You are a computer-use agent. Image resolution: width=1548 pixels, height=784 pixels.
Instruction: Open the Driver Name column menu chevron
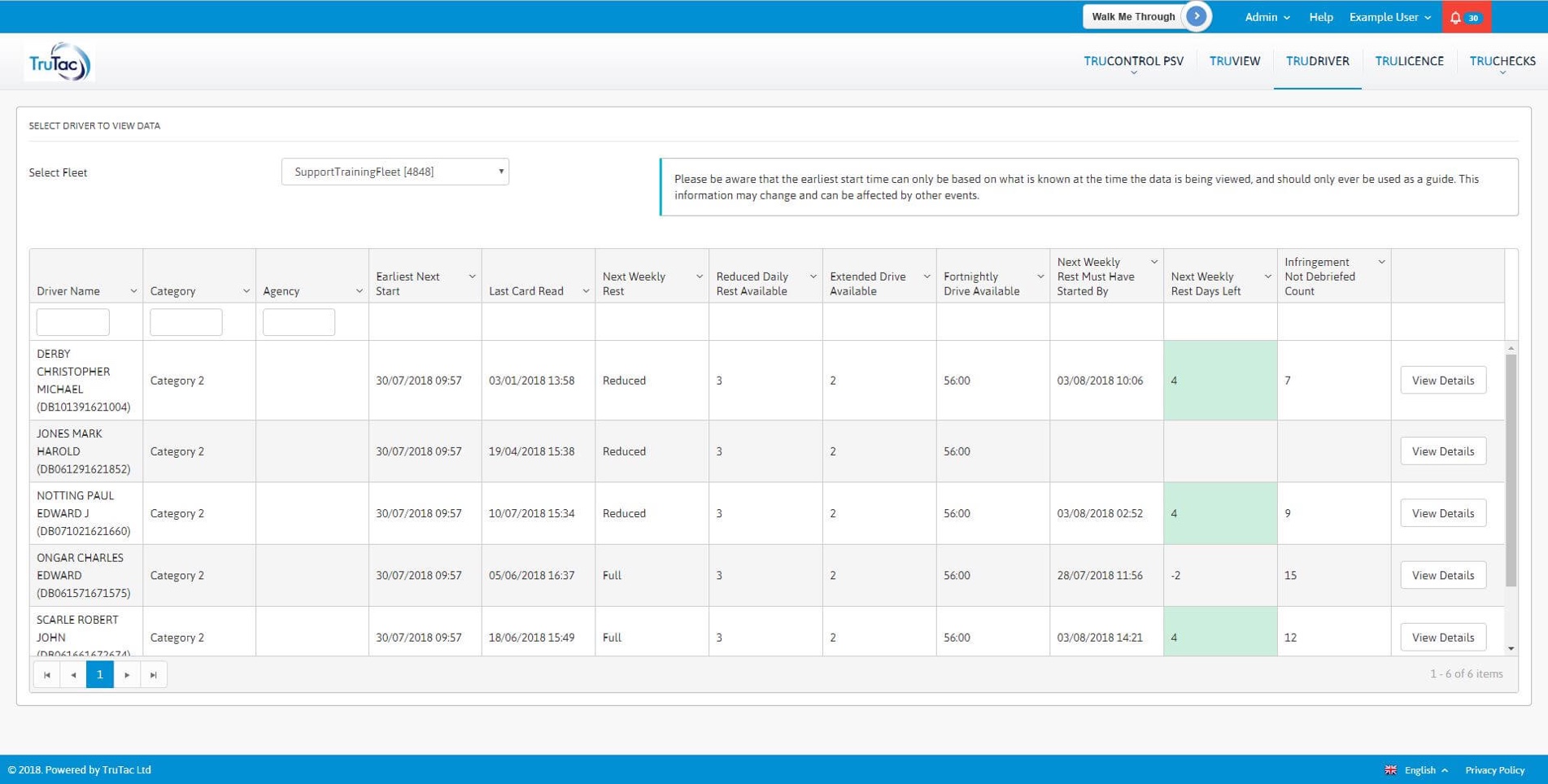(133, 290)
